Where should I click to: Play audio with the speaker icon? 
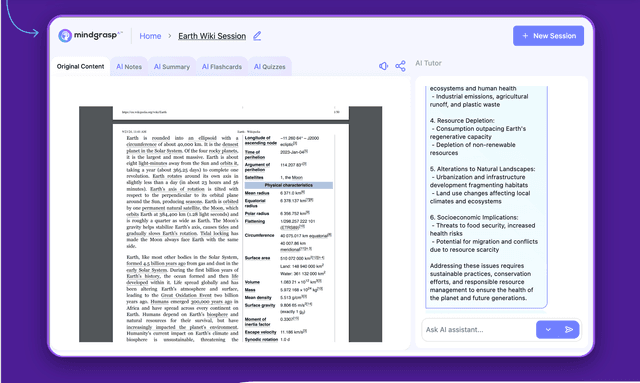click(383, 66)
